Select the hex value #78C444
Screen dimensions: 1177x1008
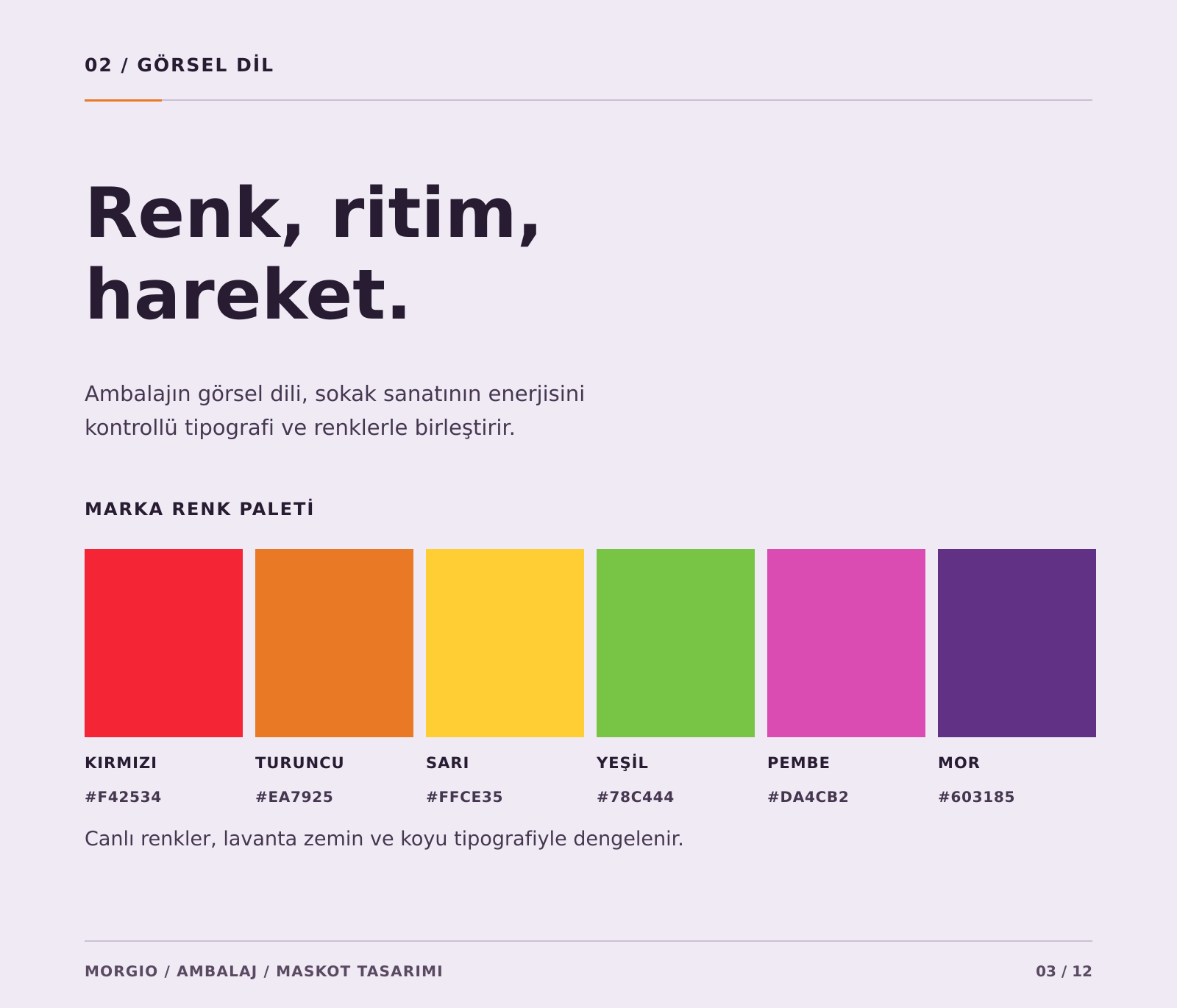(x=635, y=797)
